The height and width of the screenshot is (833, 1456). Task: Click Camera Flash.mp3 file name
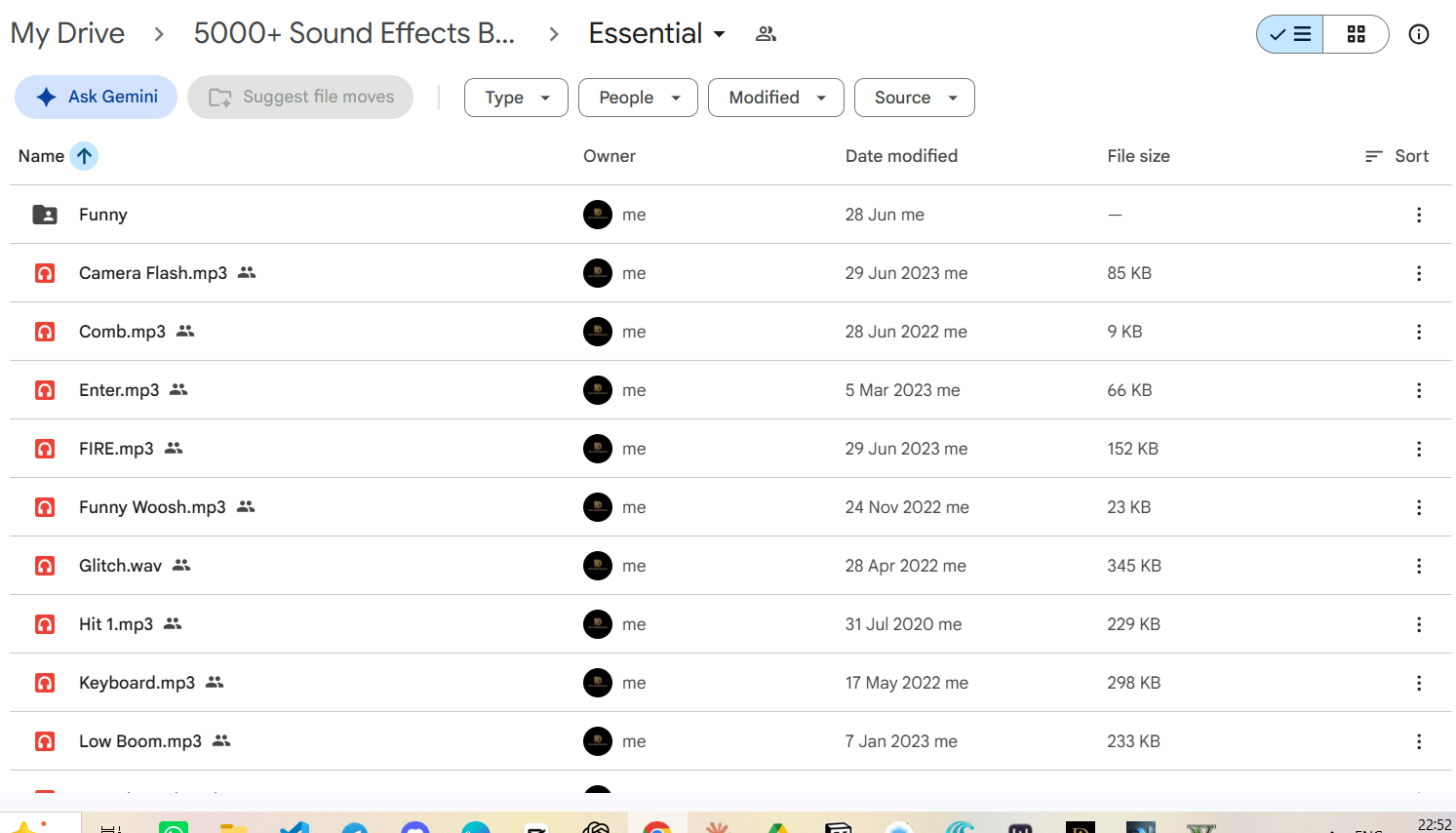[153, 273]
